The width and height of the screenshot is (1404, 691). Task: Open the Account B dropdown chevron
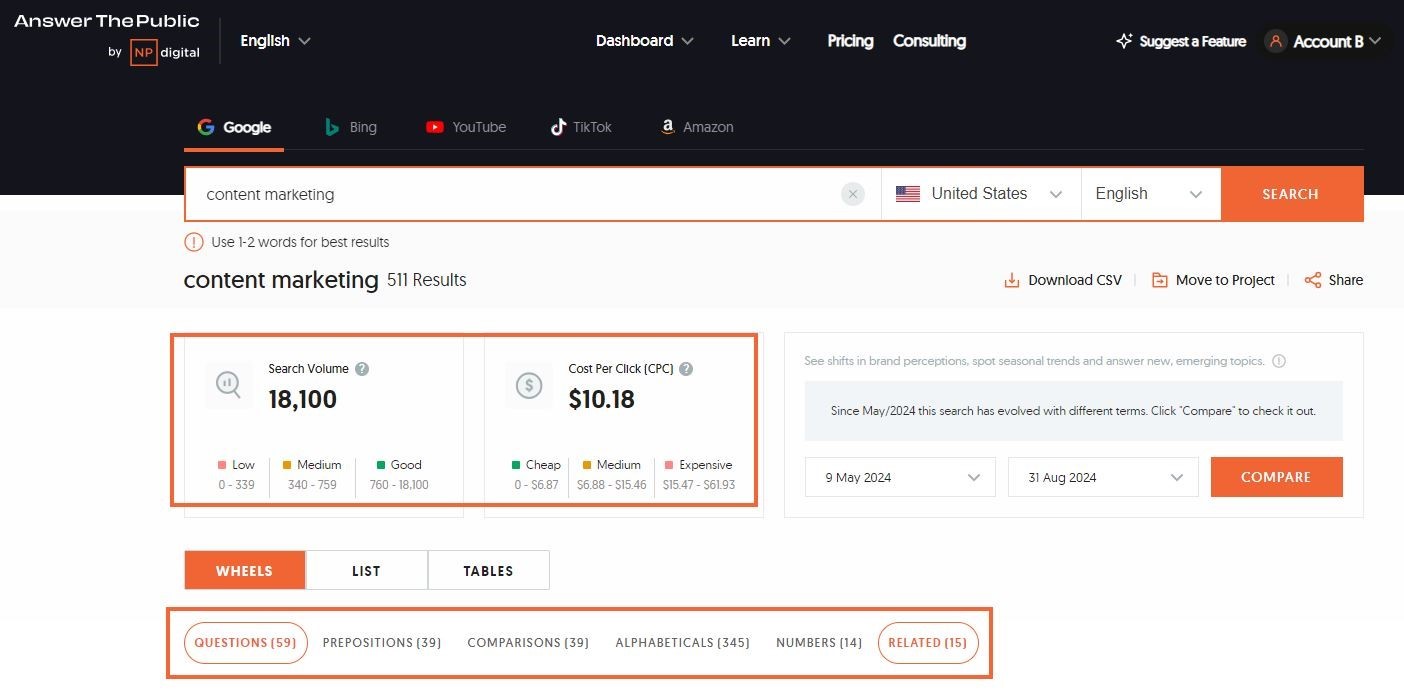[x=1375, y=41]
